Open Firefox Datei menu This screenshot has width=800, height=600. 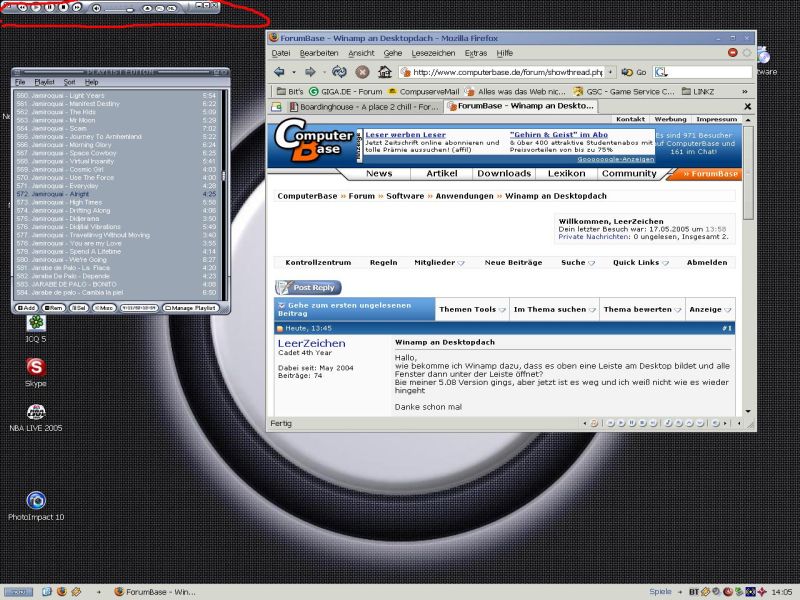point(281,53)
